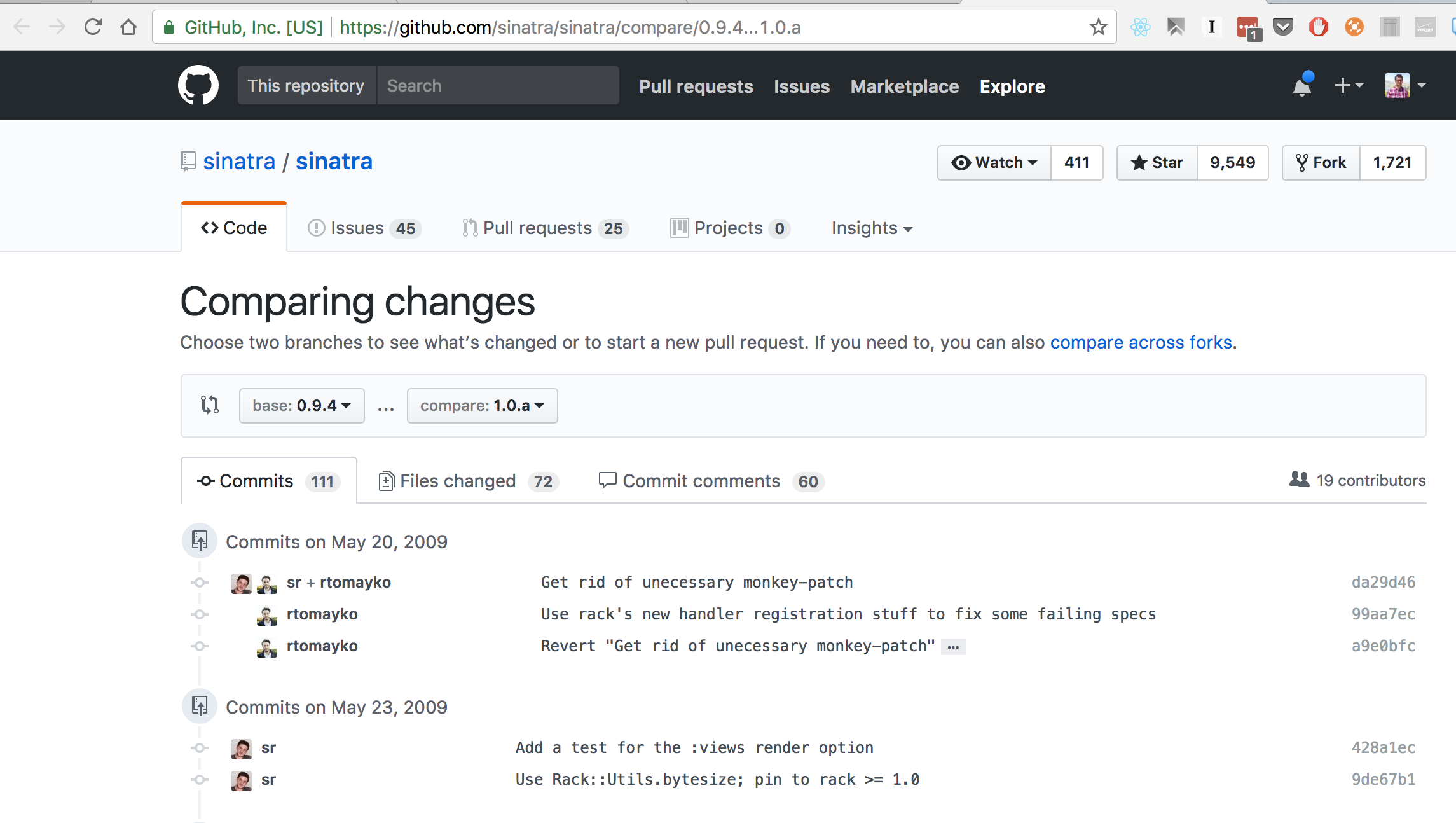
Task: View the 411 watchers count
Action: click(x=1077, y=163)
